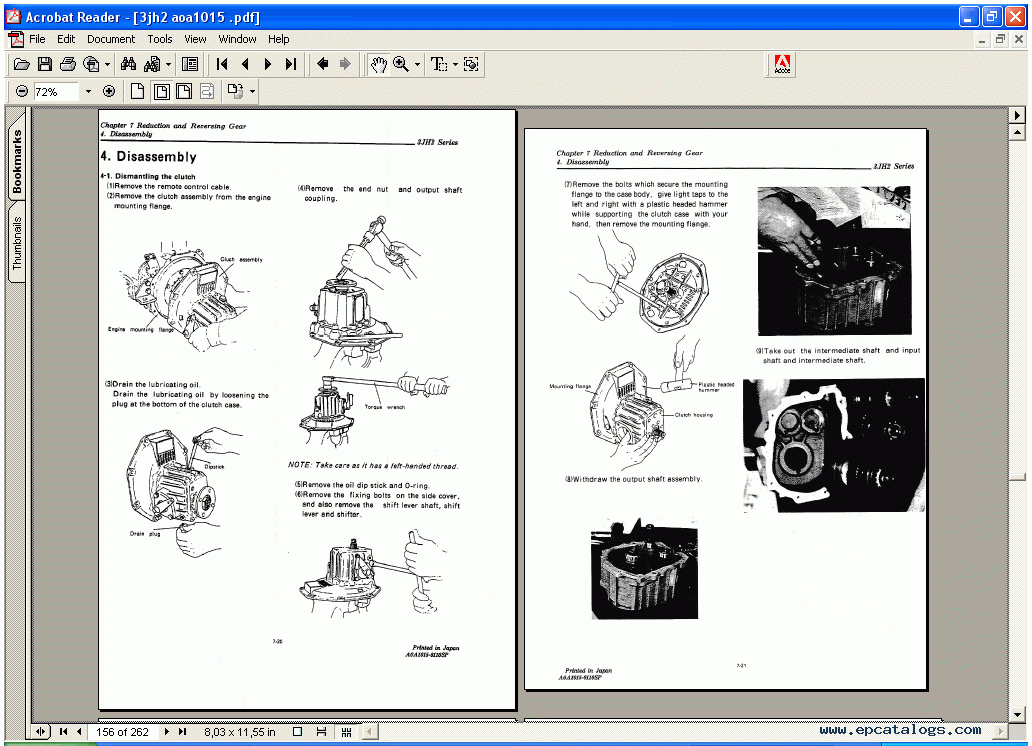This screenshot has height=746, width=1032.
Task: Open the Edit menu
Action: click(x=66, y=40)
